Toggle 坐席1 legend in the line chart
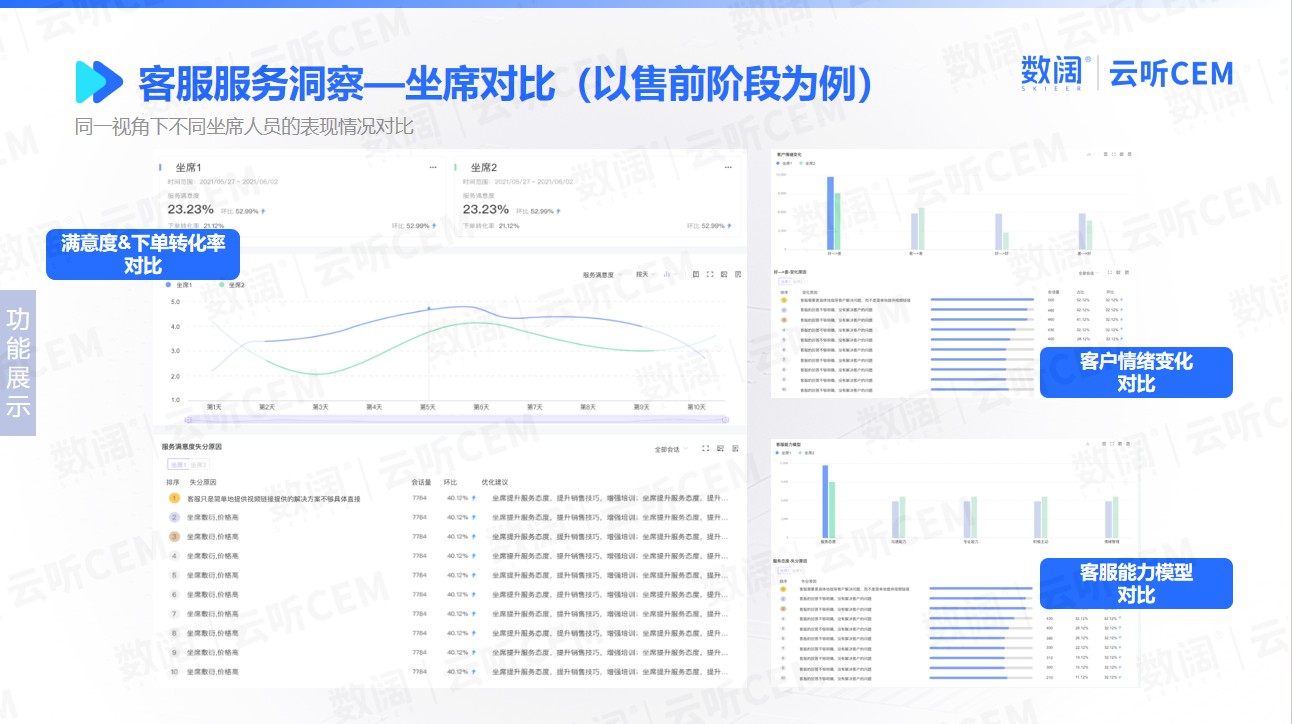This screenshot has height=724, width=1292. 181,285
